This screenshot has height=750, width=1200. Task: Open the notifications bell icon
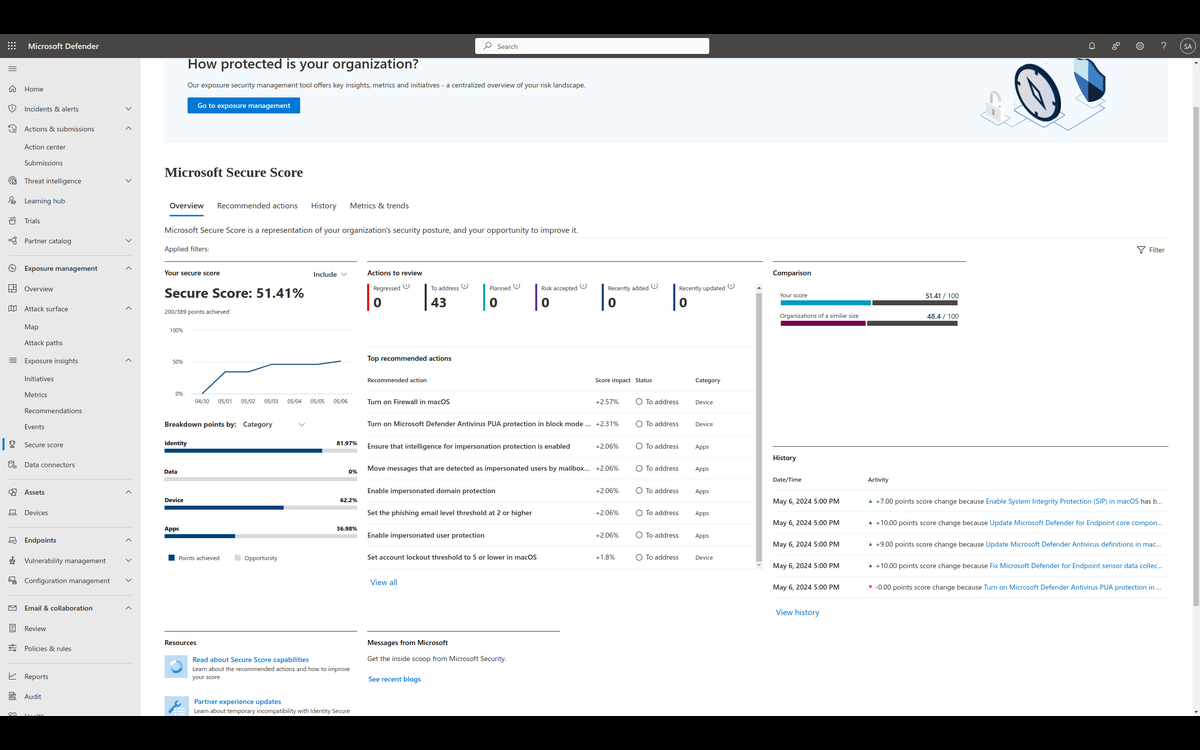[x=1092, y=46]
